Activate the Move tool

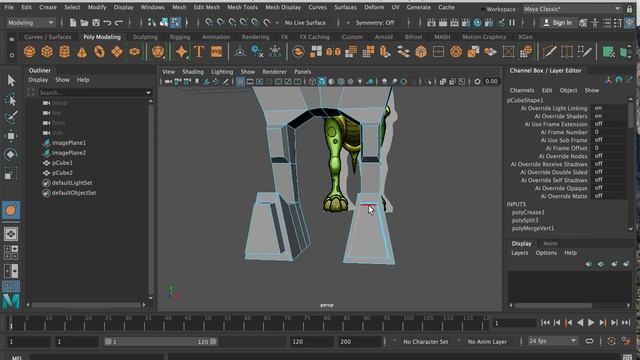(x=11, y=136)
